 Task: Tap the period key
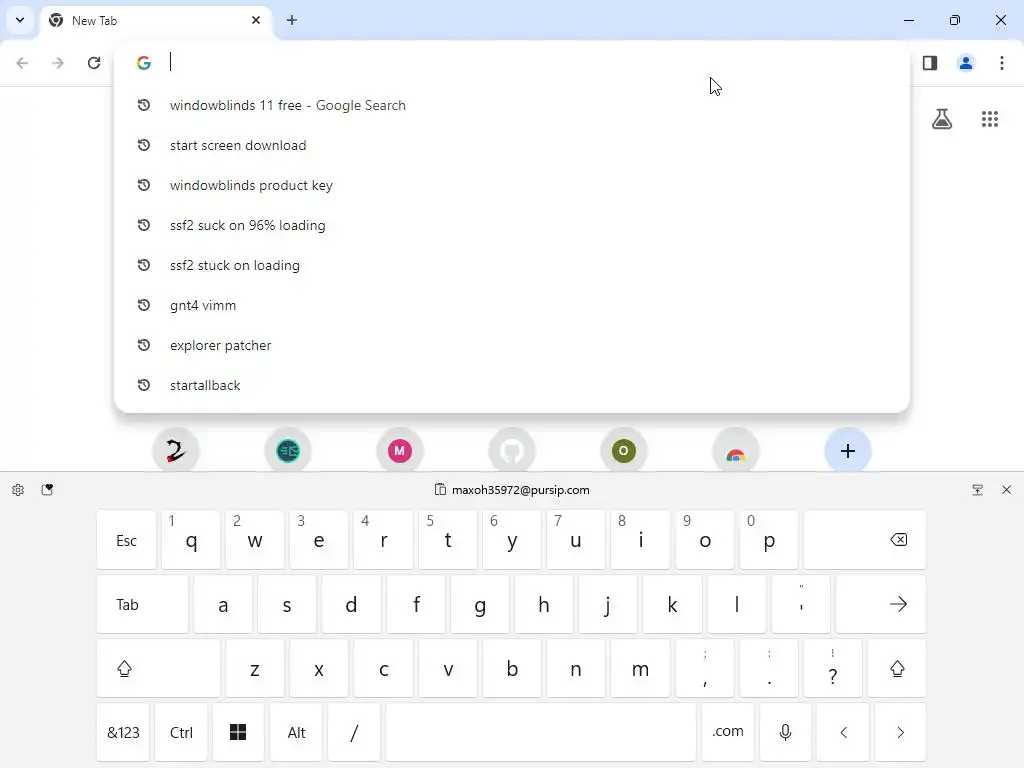click(x=769, y=668)
